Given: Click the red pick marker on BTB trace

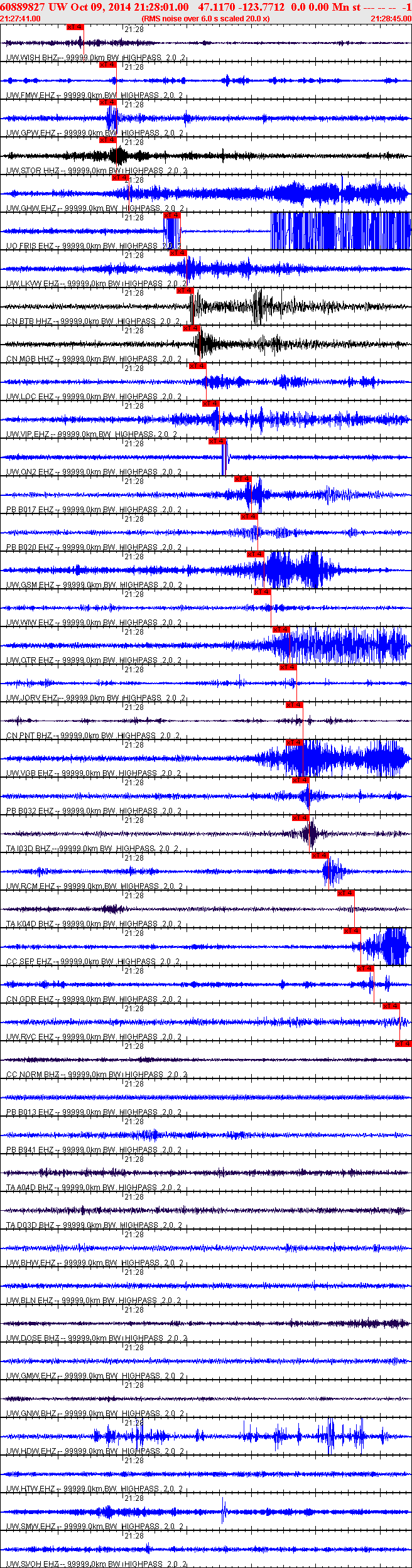Looking at the screenshot, I should 185,291.
